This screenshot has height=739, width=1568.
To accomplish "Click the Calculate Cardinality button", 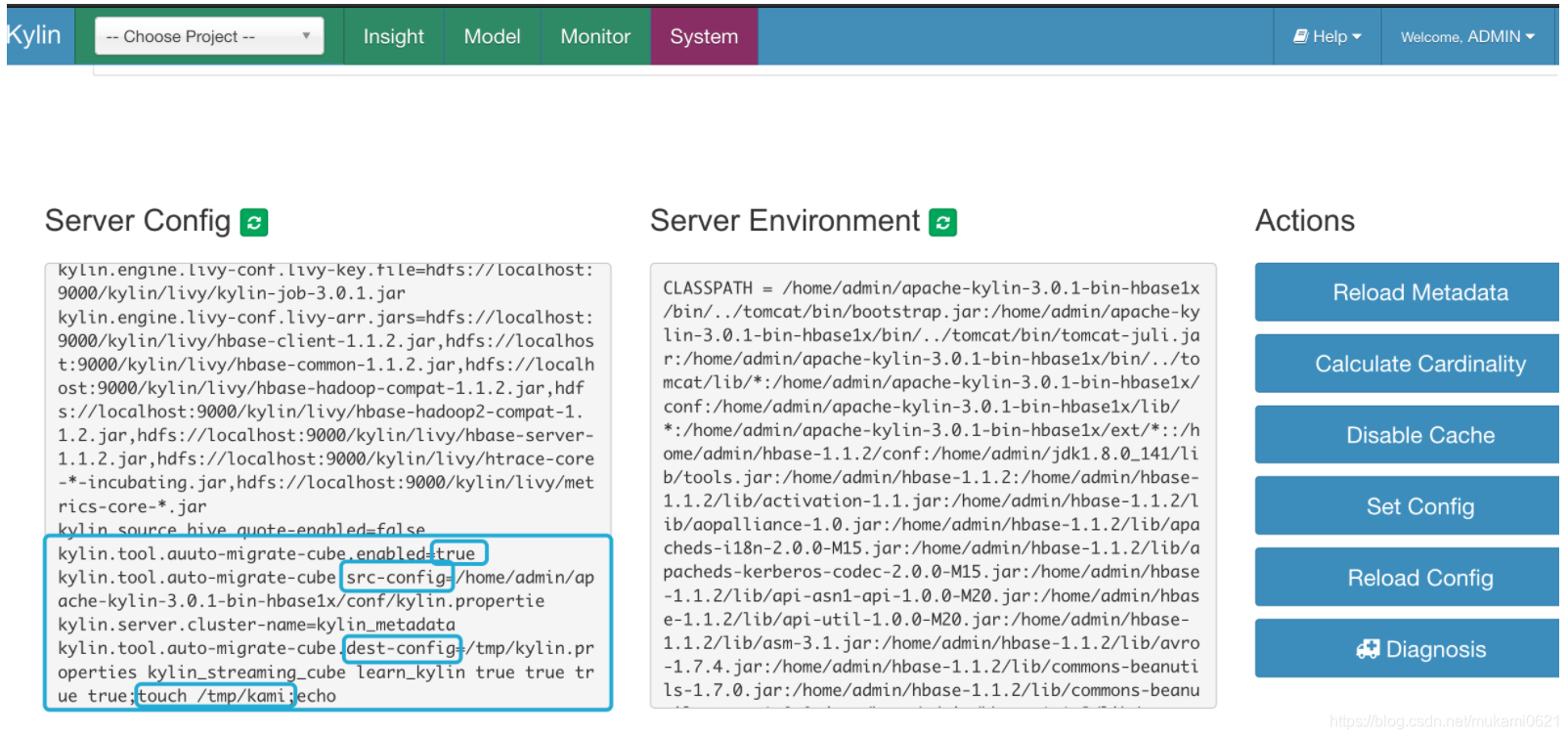I will click(x=1408, y=364).
